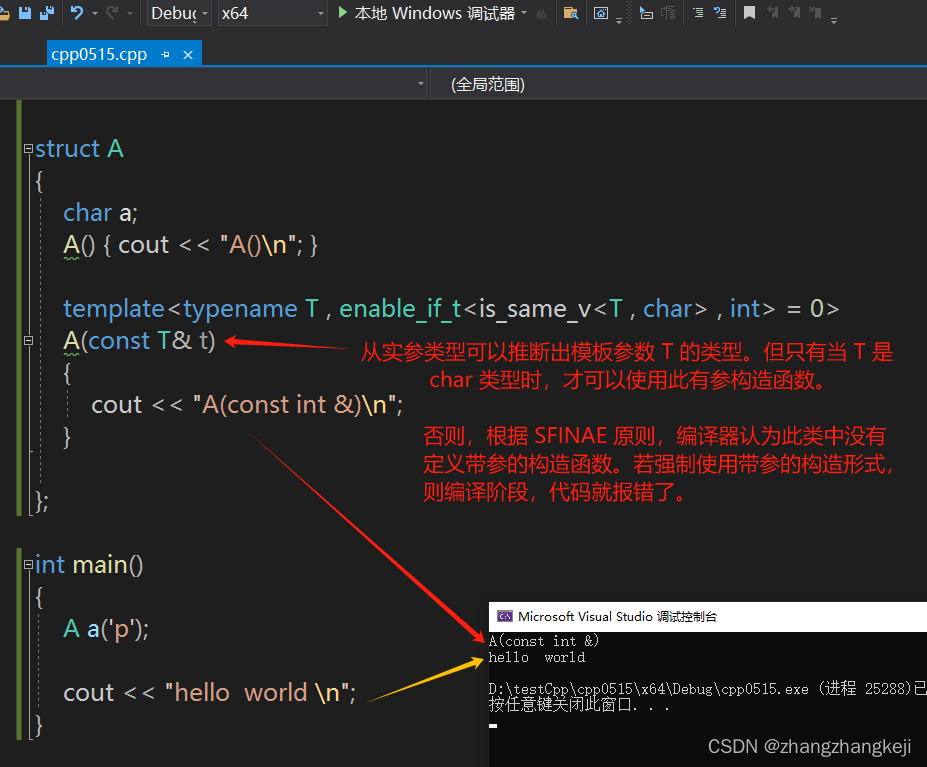
Task: Clear all bookmarks icon
Action: 815,12
